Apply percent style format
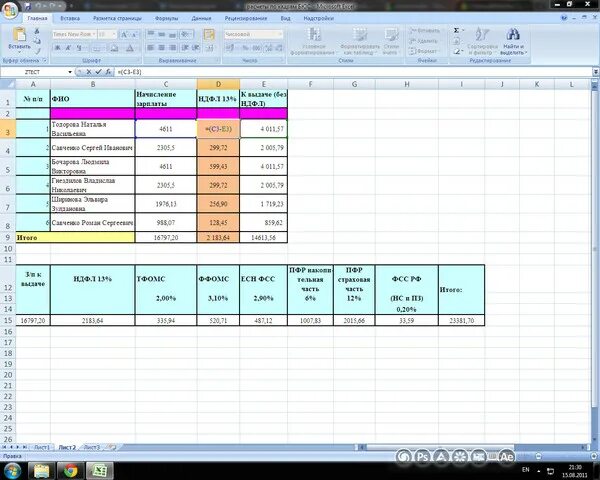The height and width of the screenshot is (480, 600). point(246,48)
